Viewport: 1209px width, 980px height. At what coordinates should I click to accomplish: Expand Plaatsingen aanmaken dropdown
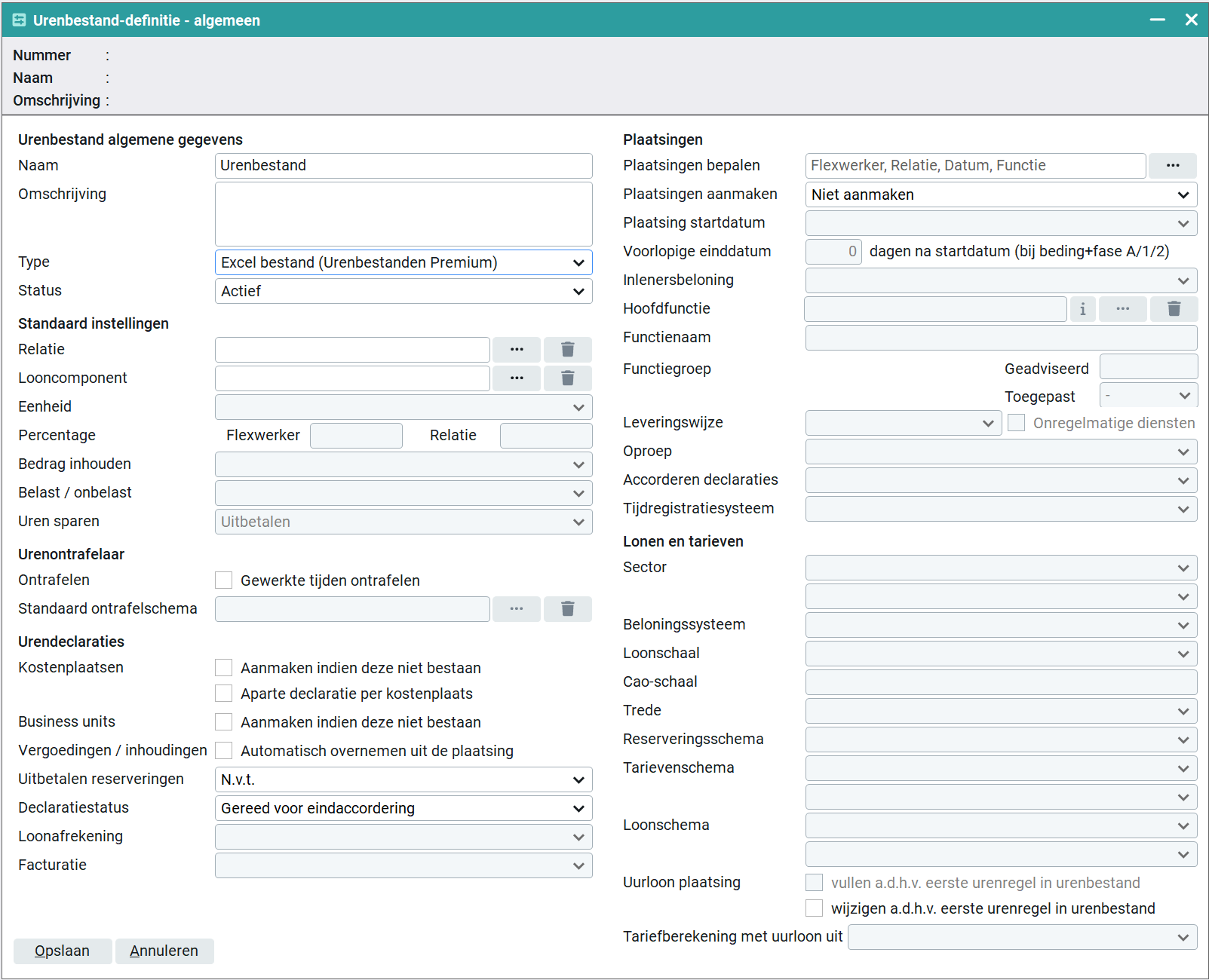point(1001,194)
